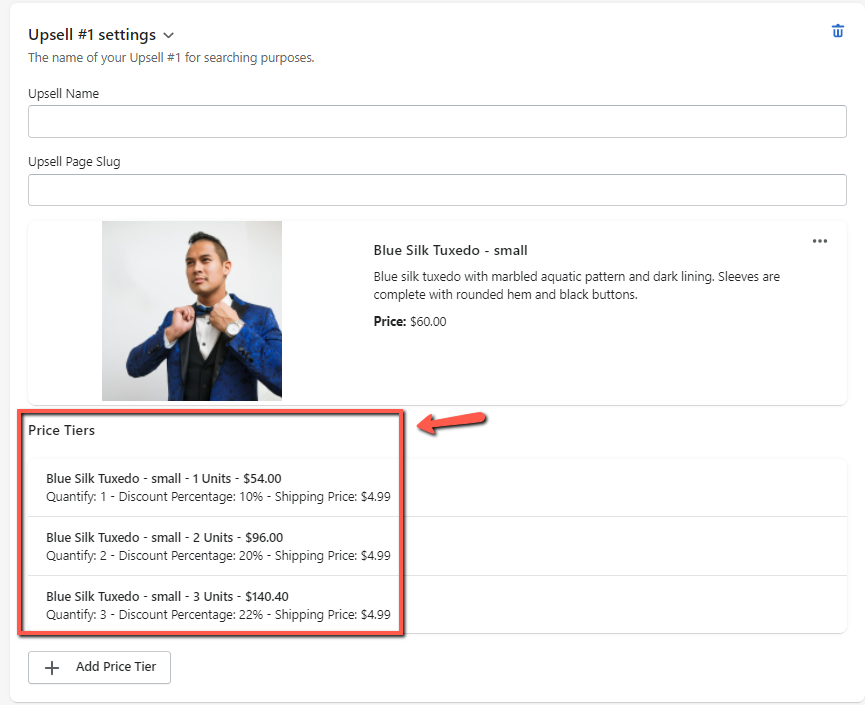Screen dimensions: 865x705
Task: Click the trash icon to delete Upsell #1
Action: tap(838, 31)
